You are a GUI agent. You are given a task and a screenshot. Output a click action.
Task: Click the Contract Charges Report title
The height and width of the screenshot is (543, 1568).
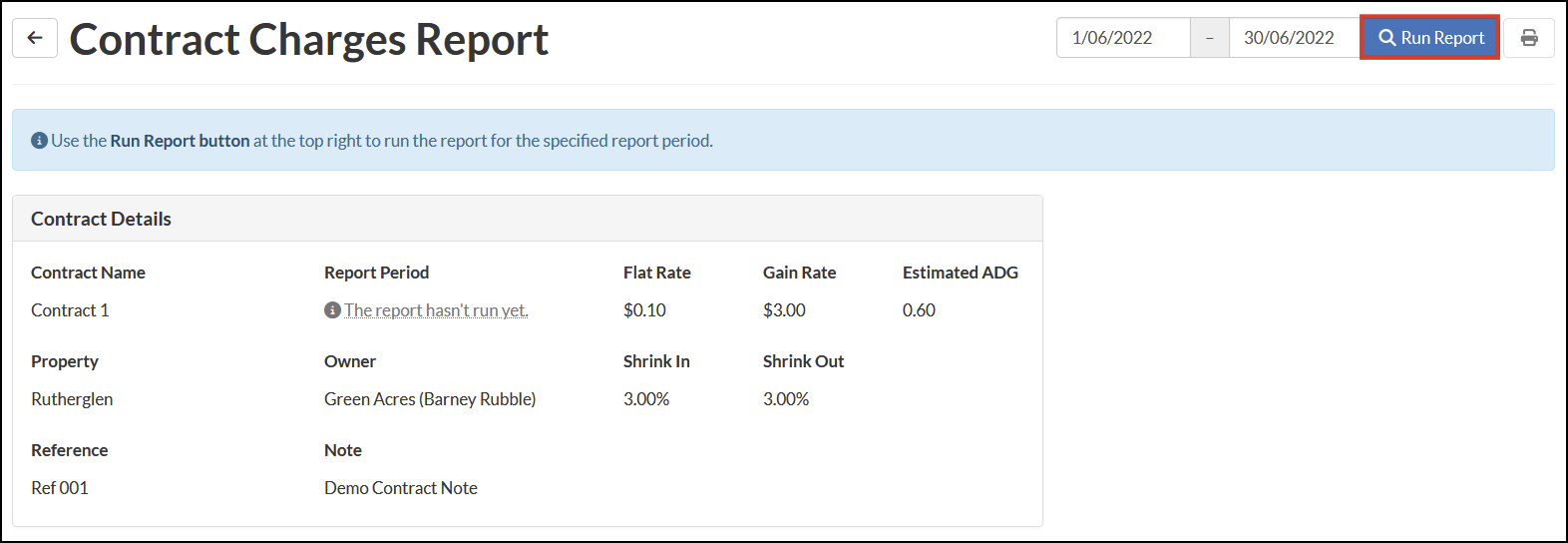pyautogui.click(x=309, y=40)
